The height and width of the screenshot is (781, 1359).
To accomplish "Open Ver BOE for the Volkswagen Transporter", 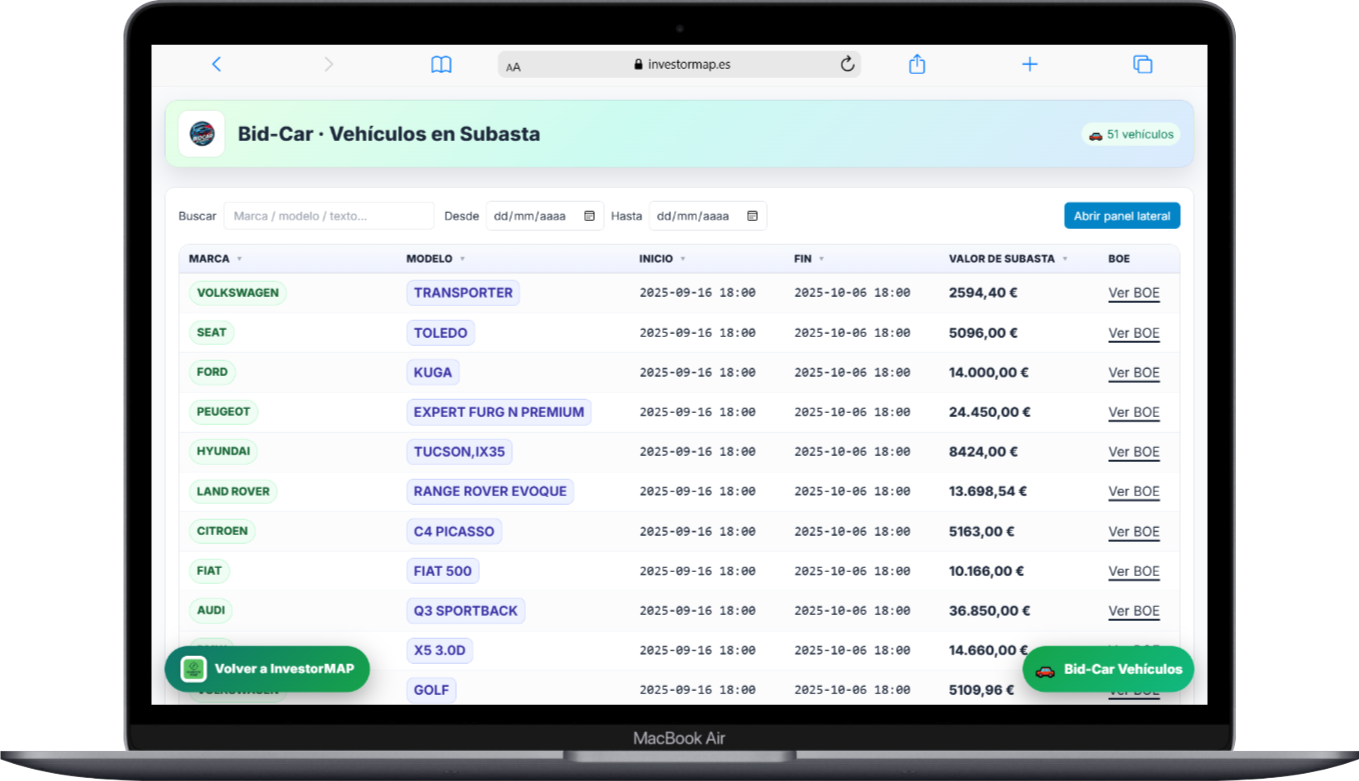I will pos(1134,292).
